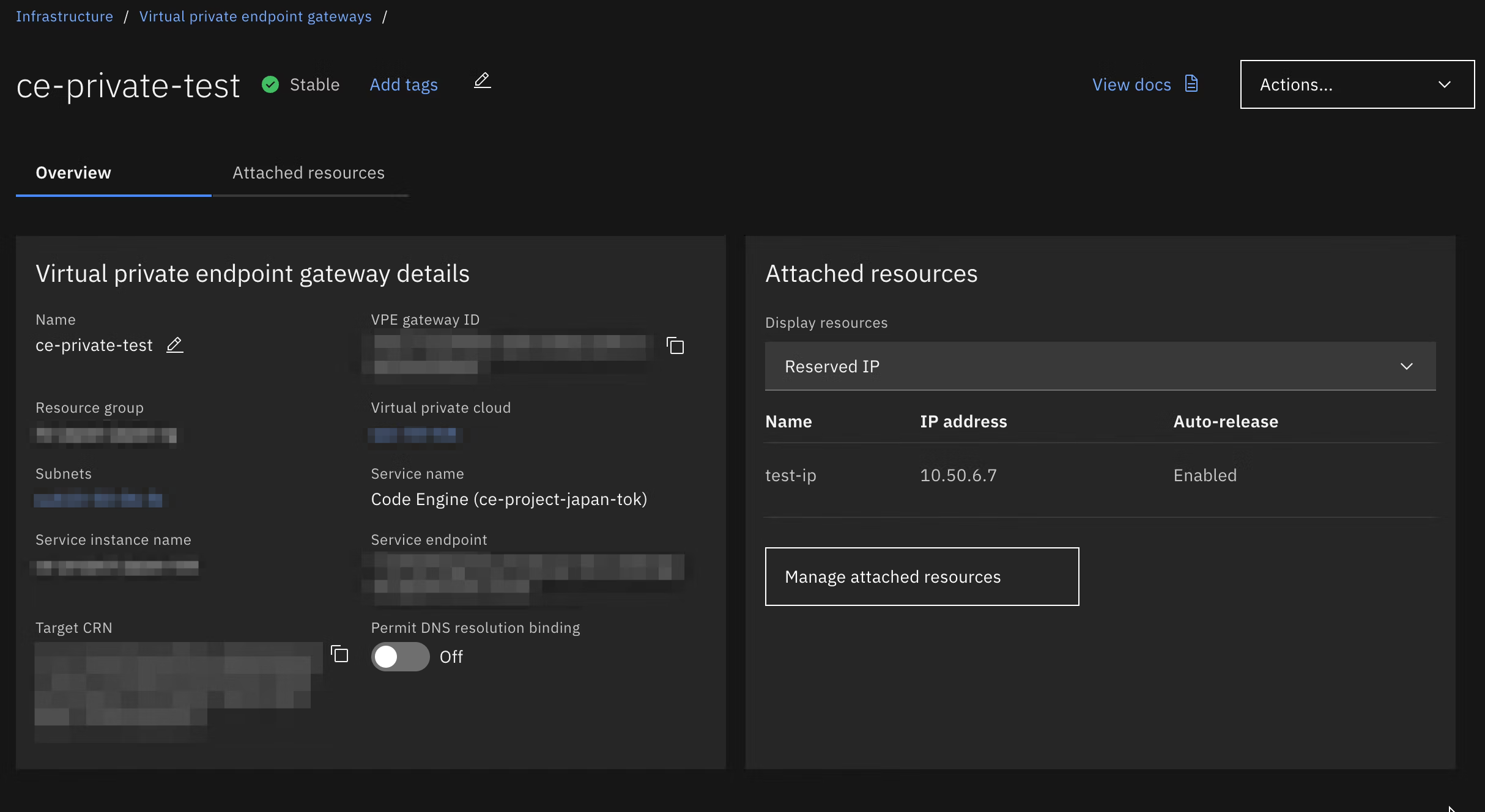This screenshot has width=1485, height=812.
Task: Open the View docs link
Action: pos(1131,84)
